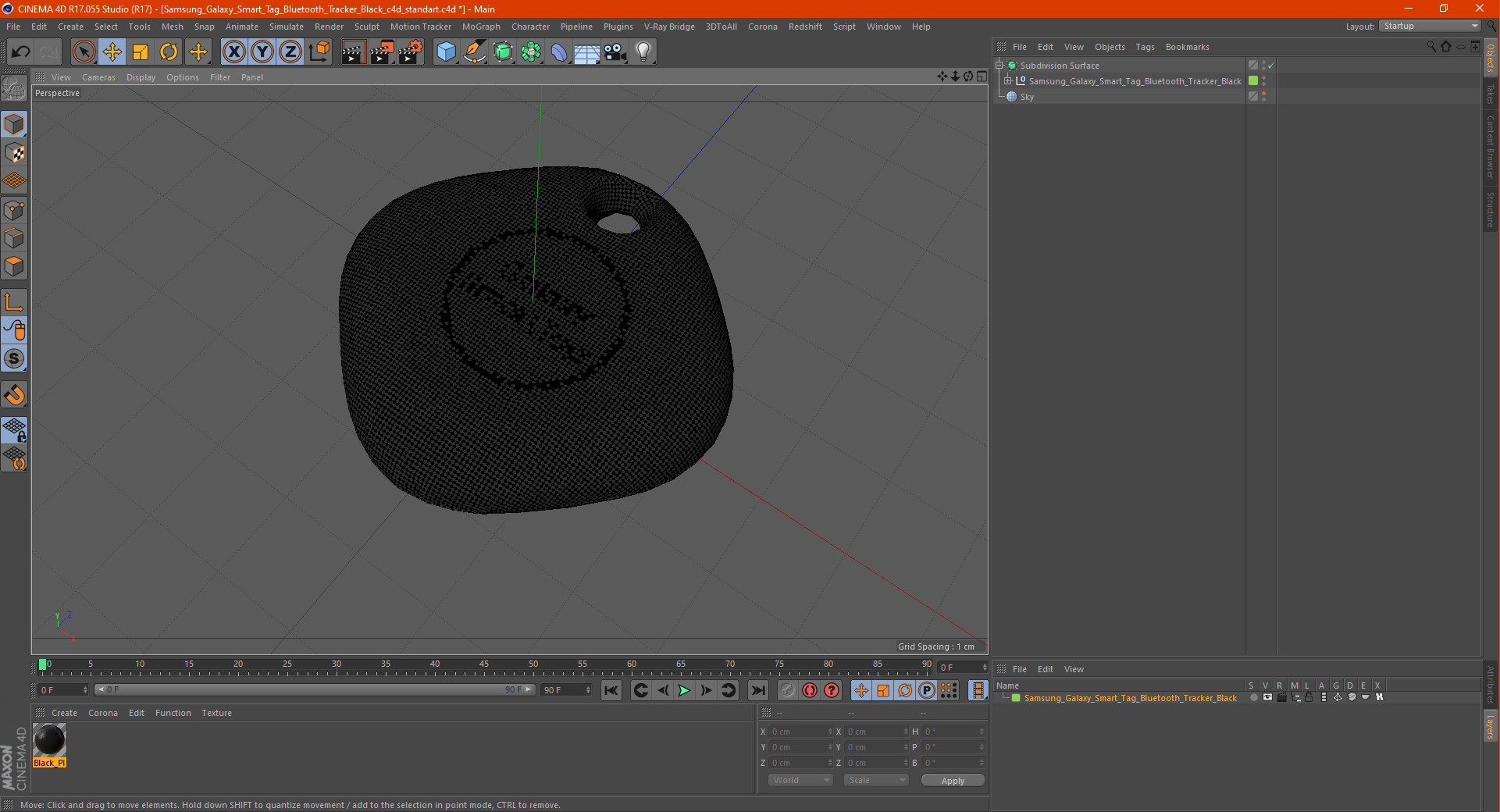Enable Points mode in left sidebar
1500x812 pixels.
coord(14,210)
